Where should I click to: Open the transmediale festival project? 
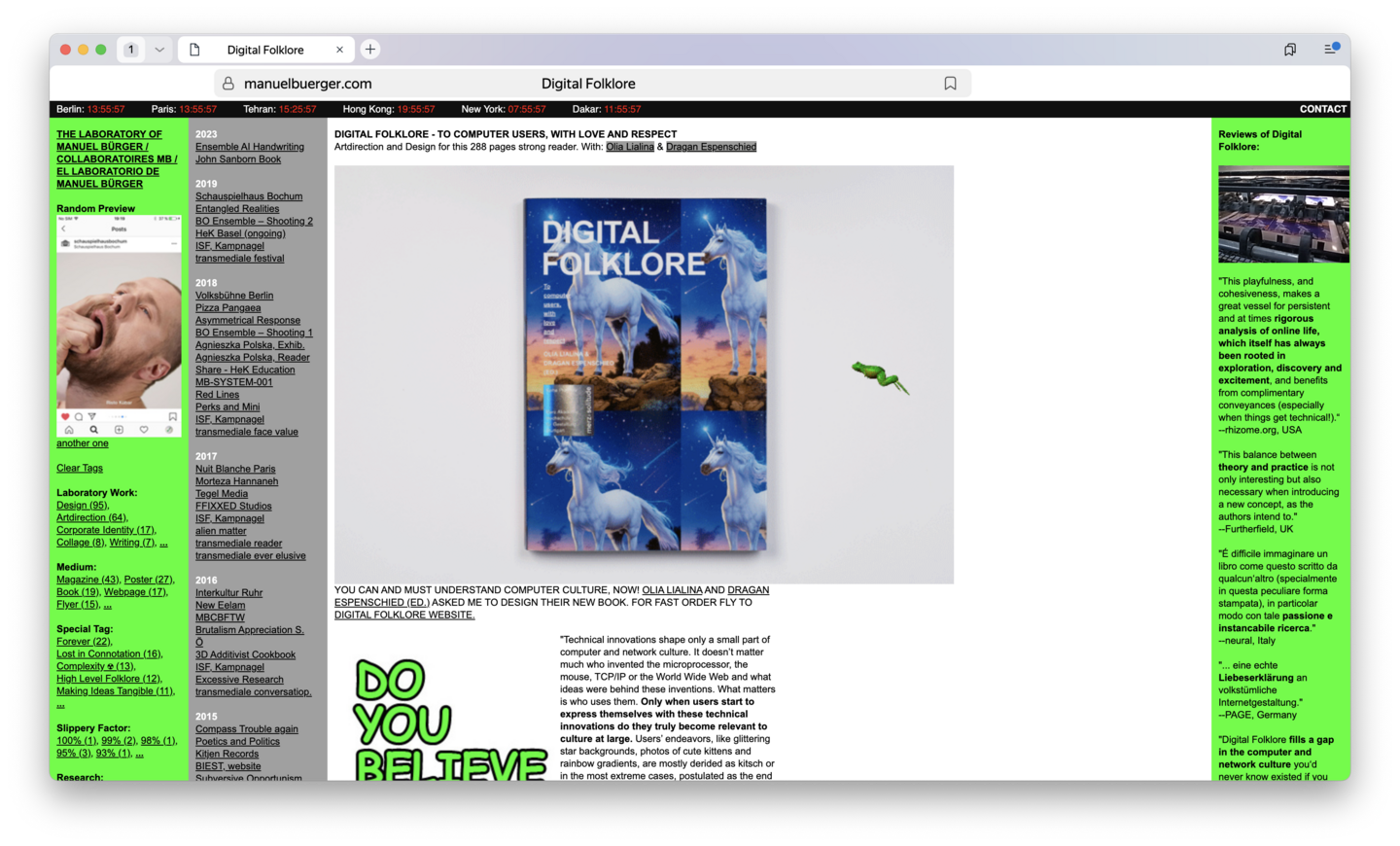point(240,259)
